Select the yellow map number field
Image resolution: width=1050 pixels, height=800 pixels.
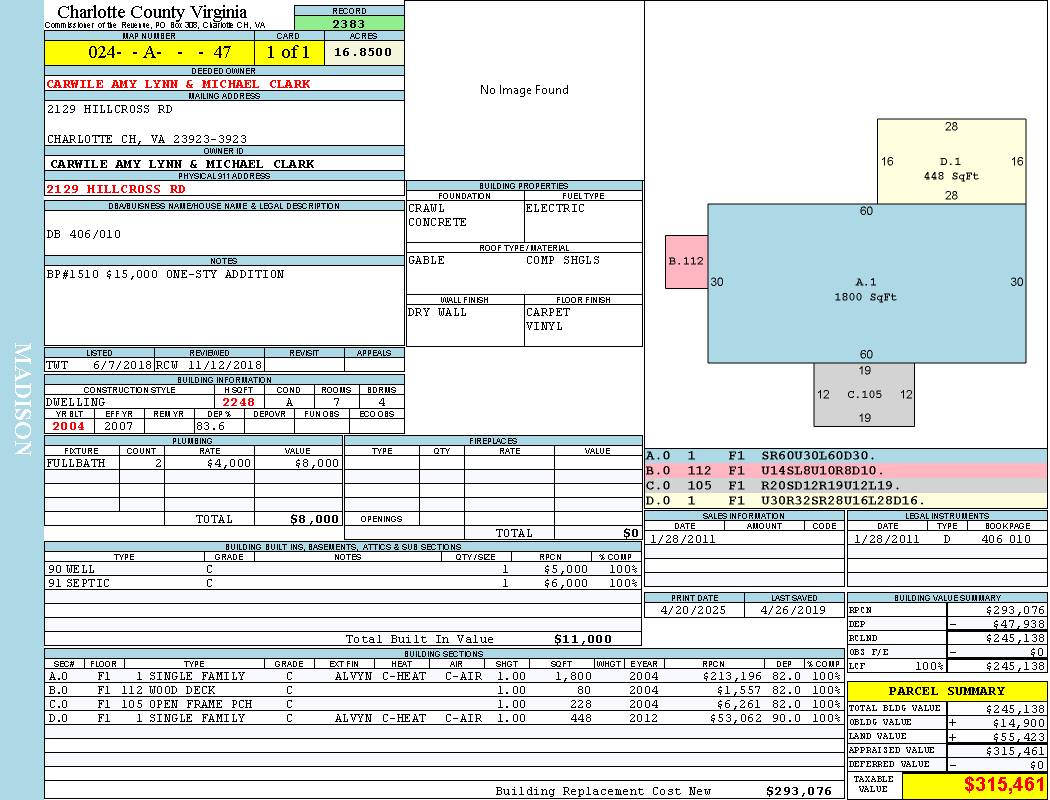click(x=148, y=52)
